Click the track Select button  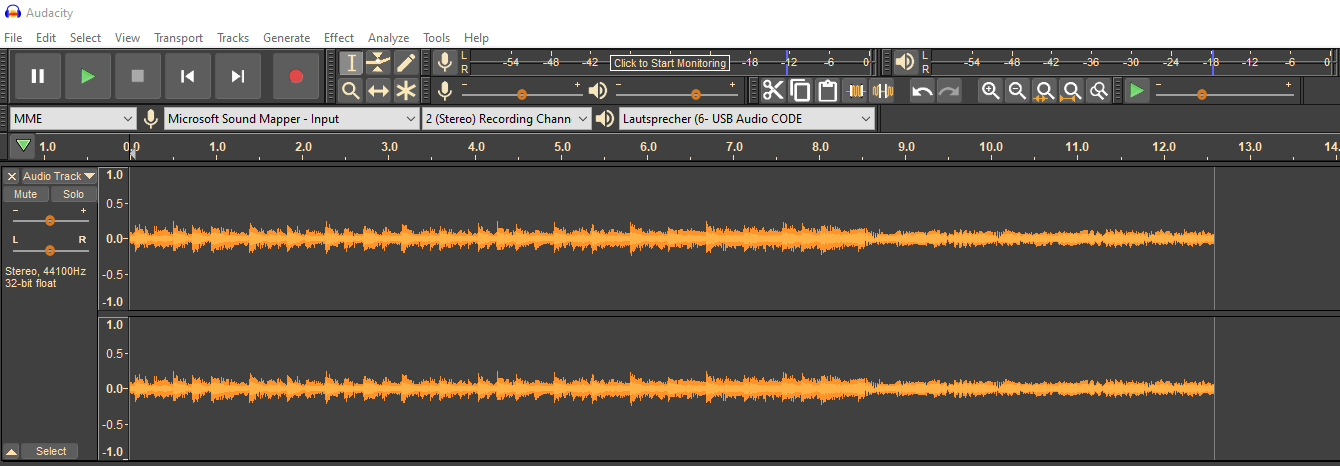(51, 451)
